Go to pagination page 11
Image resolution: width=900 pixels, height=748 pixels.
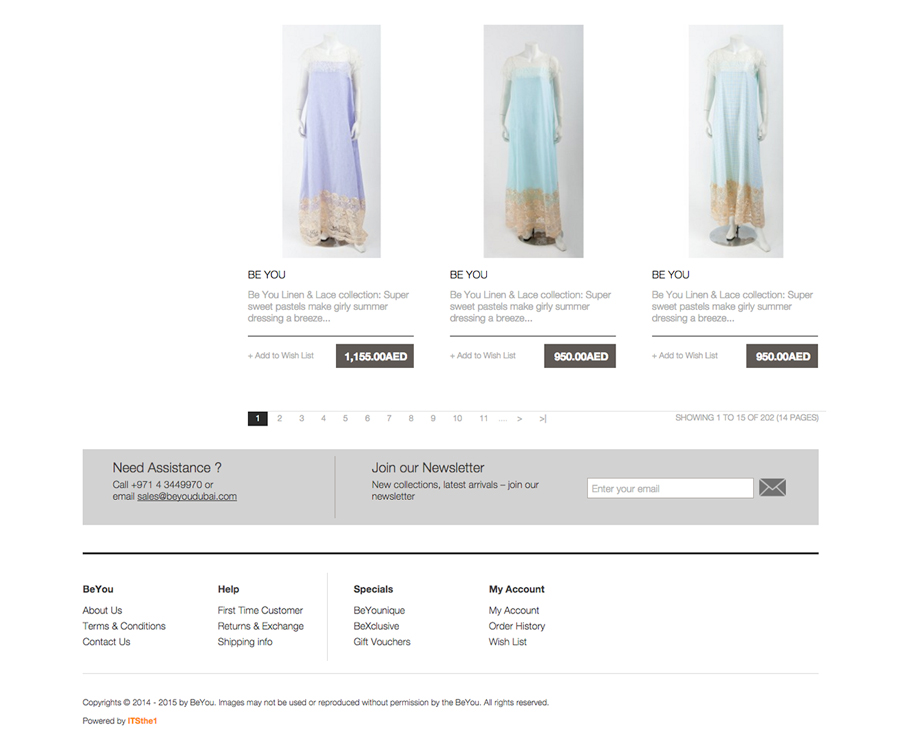coord(483,418)
